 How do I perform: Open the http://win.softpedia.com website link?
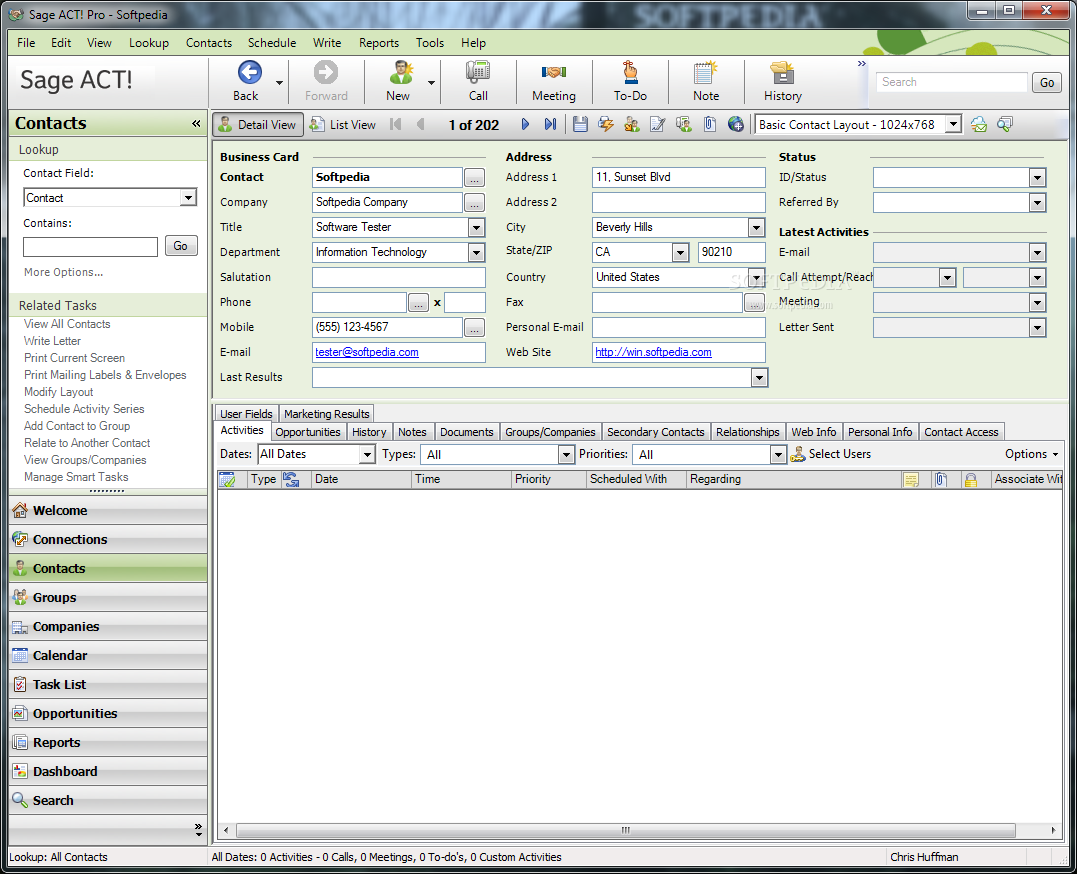click(x=653, y=352)
